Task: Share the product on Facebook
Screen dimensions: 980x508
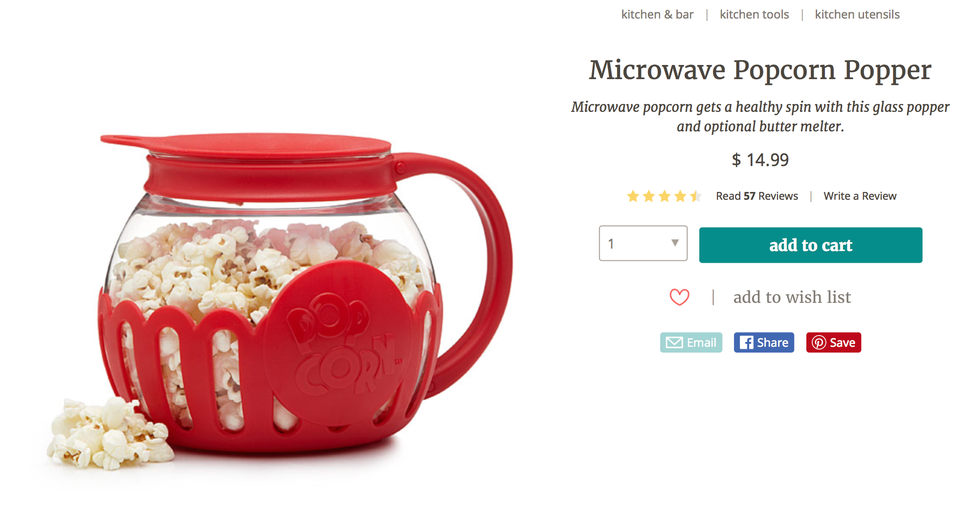Action: pos(764,342)
